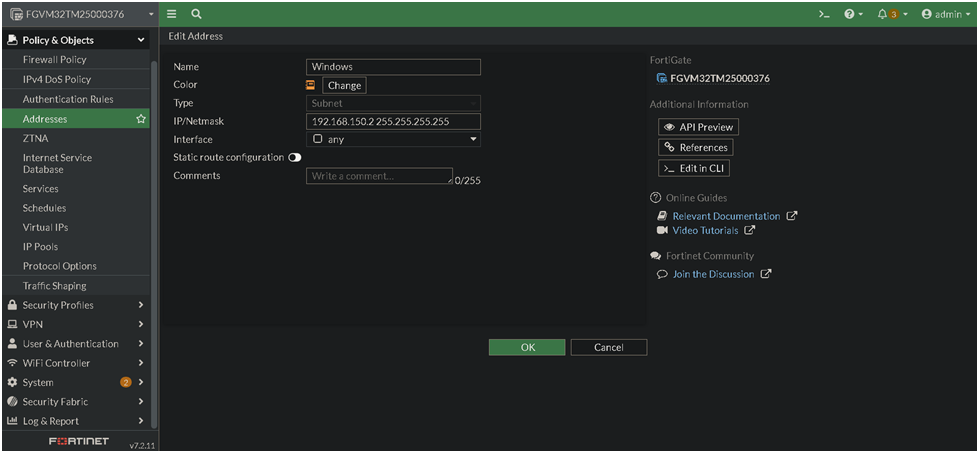Click the OK button

click(527, 348)
